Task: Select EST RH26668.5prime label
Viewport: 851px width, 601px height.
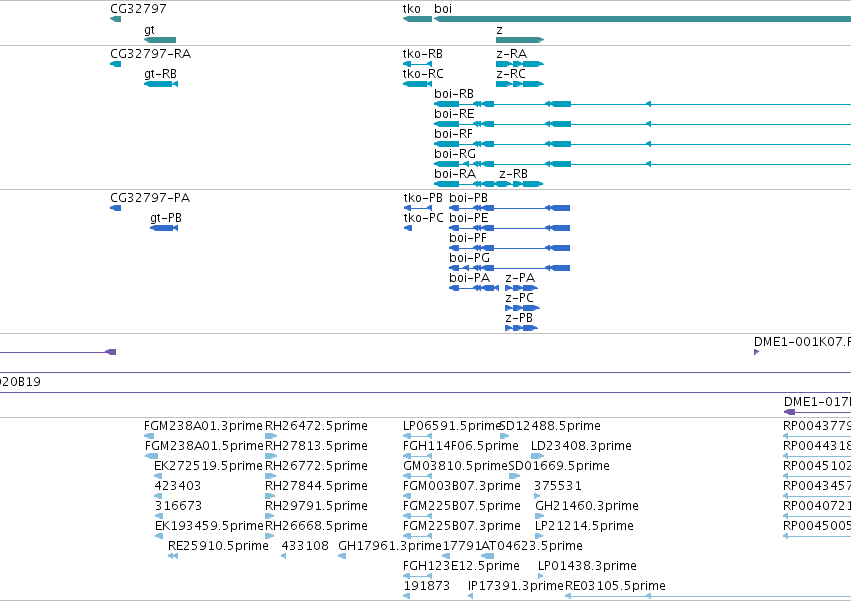Action: (316, 526)
